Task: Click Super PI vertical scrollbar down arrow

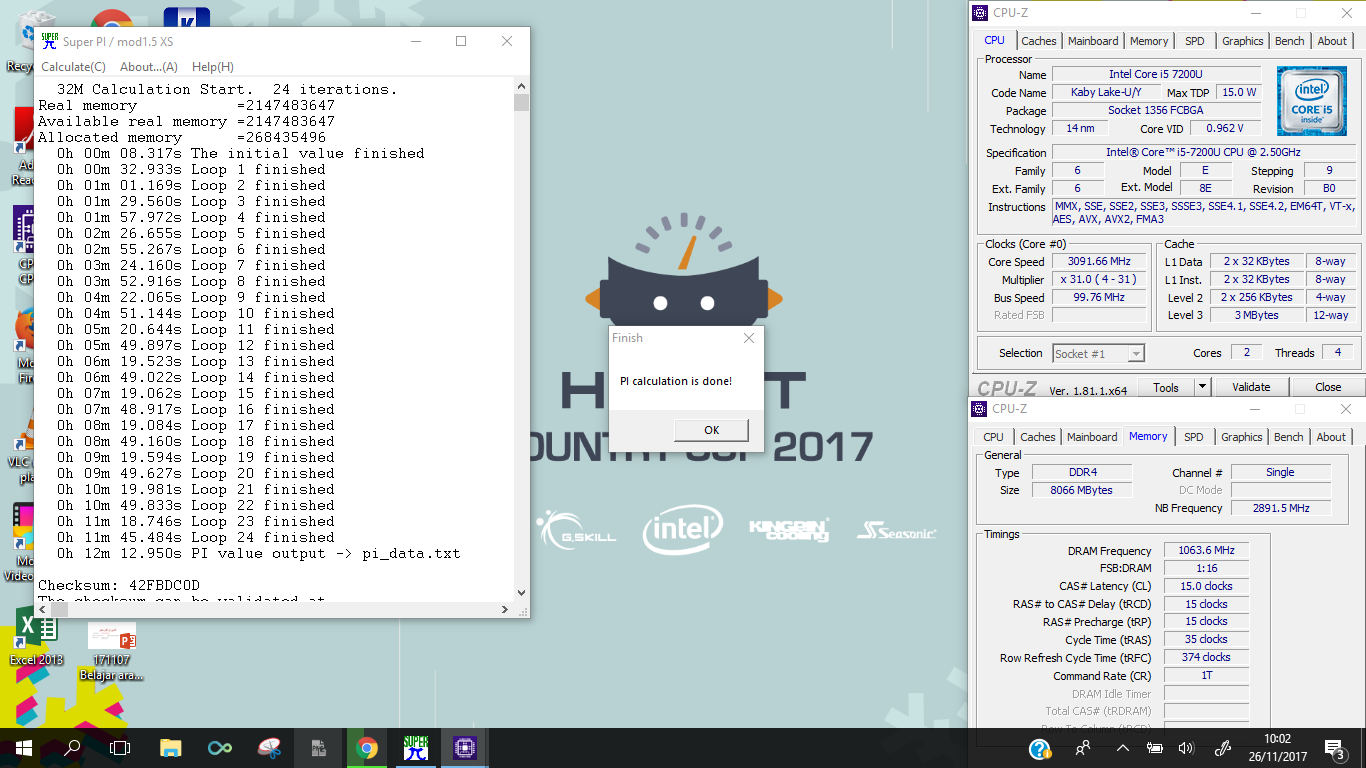Action: pyautogui.click(x=521, y=593)
